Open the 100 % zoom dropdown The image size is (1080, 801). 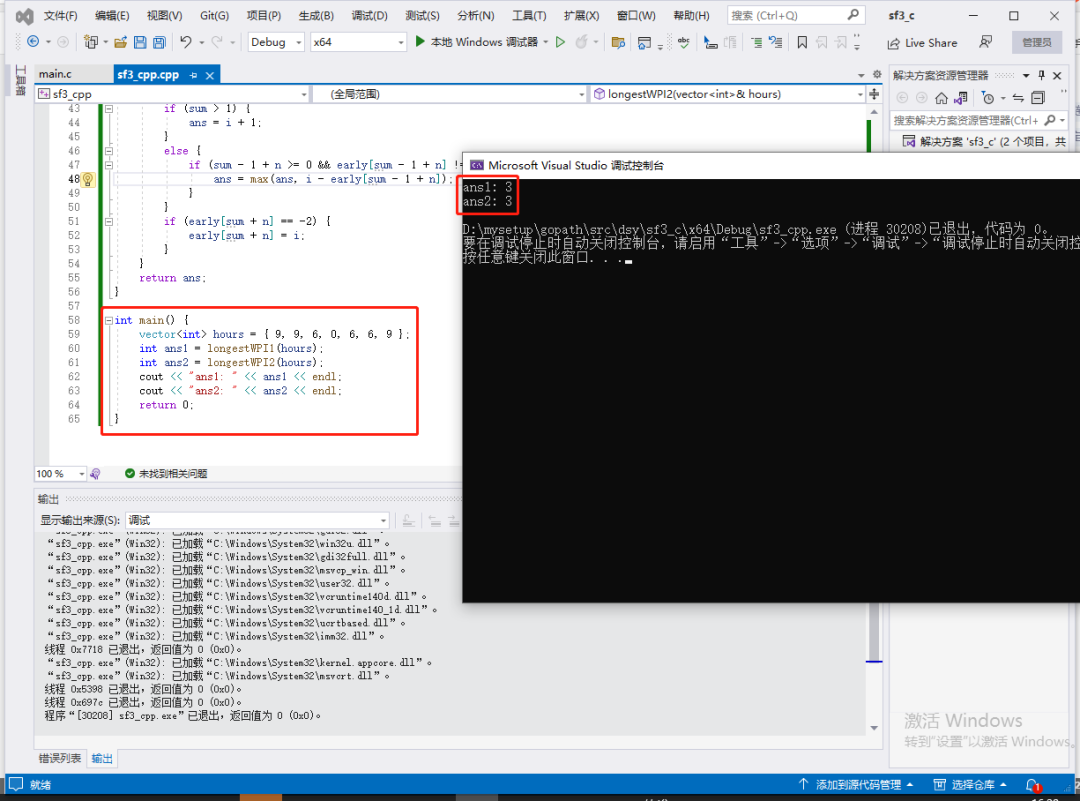coord(61,473)
